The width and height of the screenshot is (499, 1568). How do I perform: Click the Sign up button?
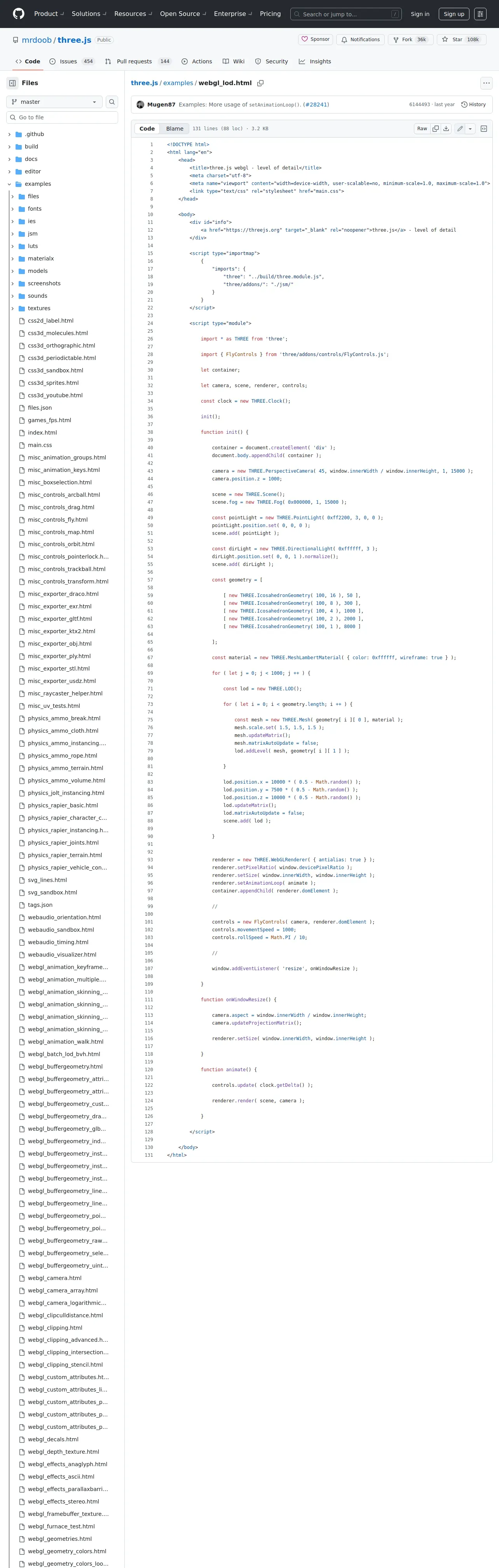(454, 14)
